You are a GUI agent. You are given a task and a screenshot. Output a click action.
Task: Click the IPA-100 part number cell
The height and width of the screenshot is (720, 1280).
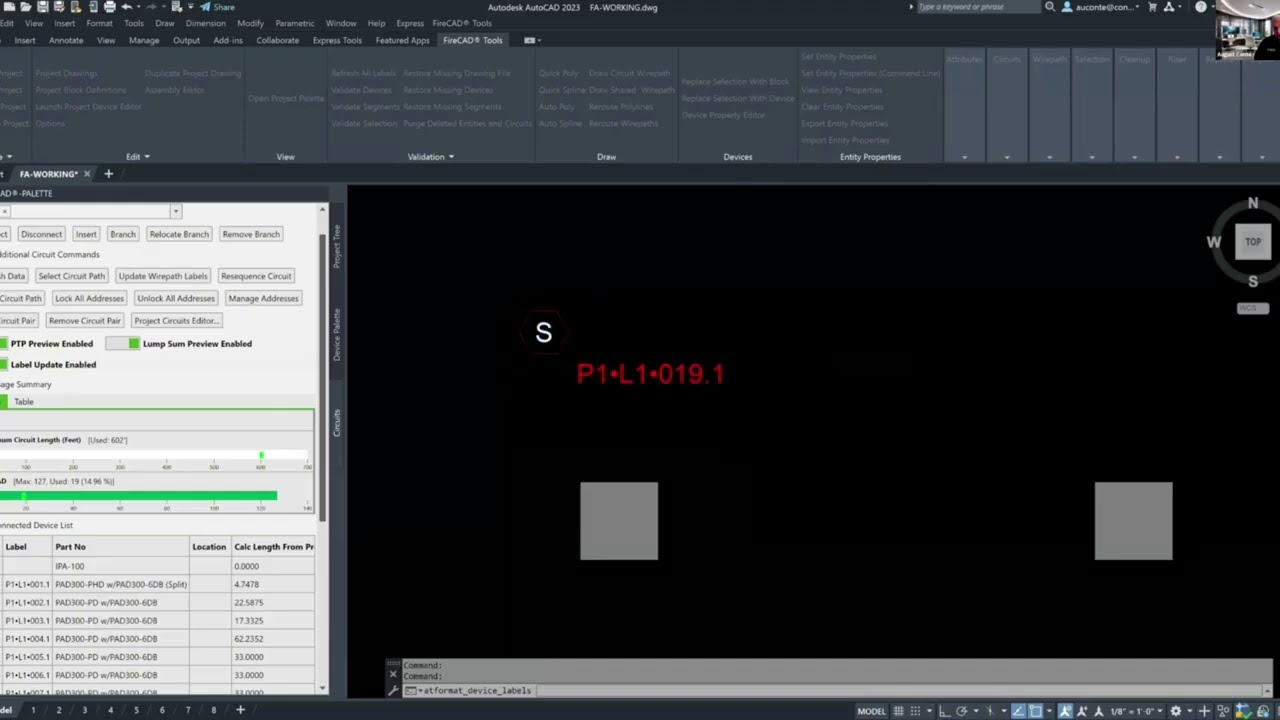(x=120, y=566)
